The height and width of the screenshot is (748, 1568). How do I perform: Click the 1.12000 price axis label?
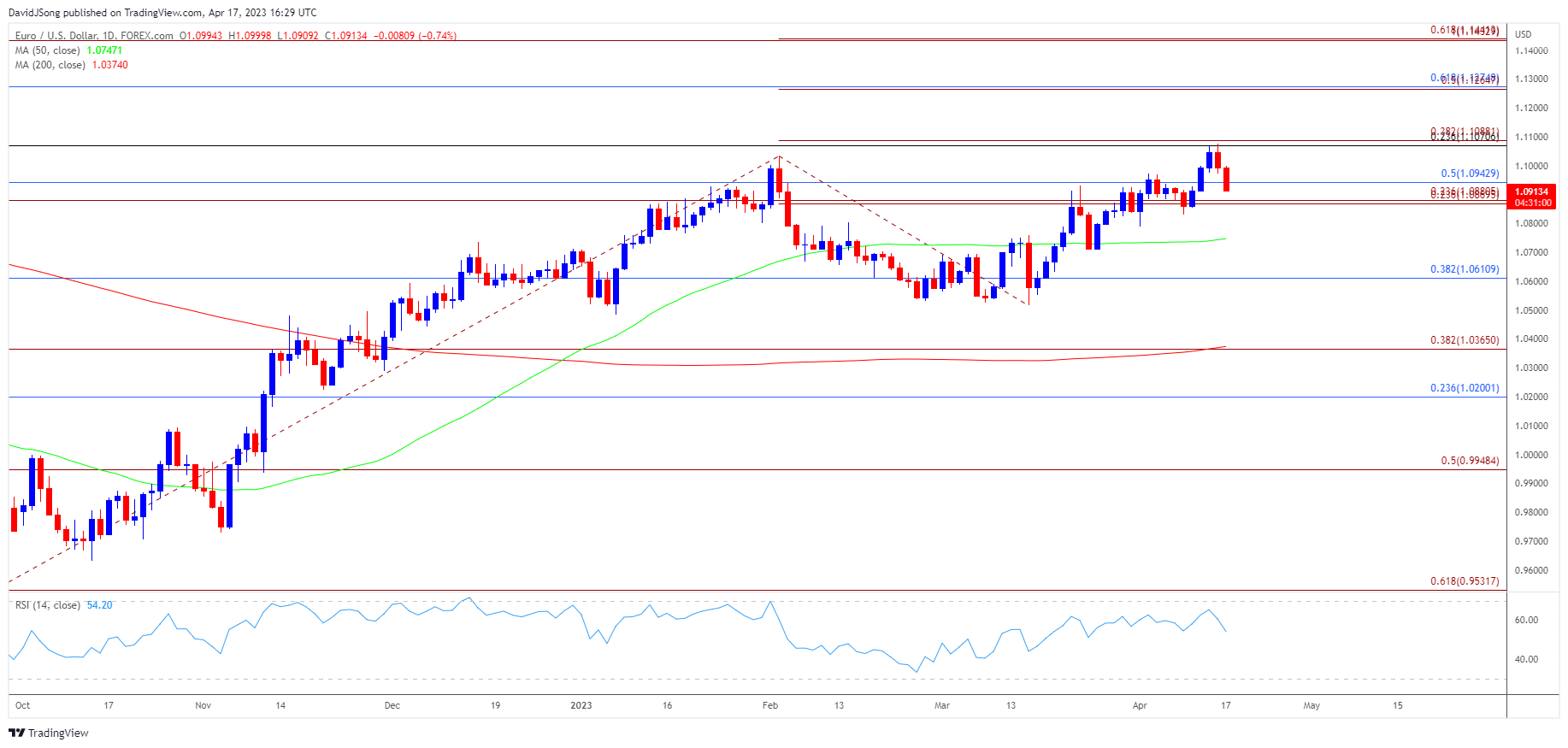pos(1531,108)
